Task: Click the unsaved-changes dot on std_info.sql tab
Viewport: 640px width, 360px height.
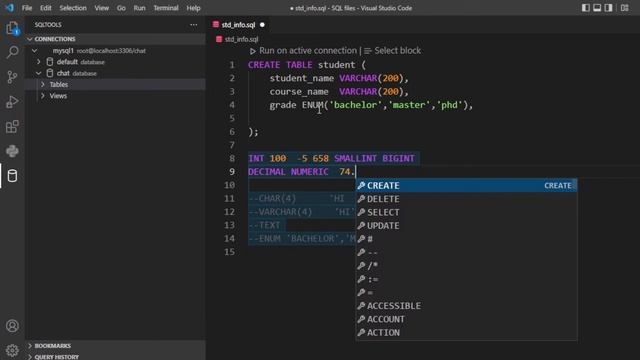Action: click(262, 25)
